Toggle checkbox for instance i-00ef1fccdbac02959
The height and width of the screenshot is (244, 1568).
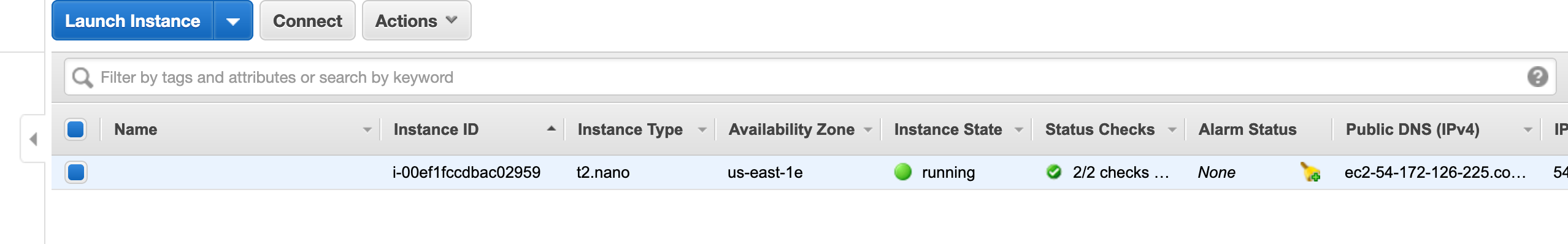[76, 172]
